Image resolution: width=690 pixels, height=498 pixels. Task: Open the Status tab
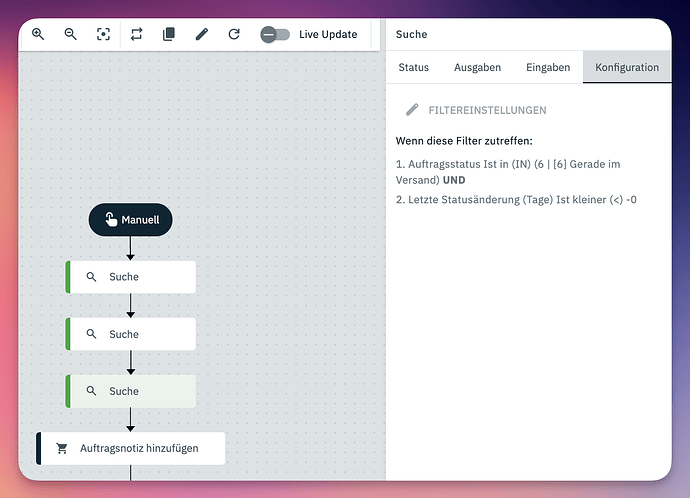(413, 68)
